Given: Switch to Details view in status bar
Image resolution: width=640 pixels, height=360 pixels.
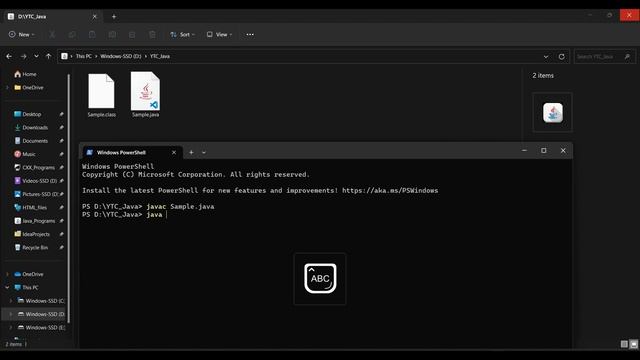Looking at the screenshot, I should pos(624,344).
